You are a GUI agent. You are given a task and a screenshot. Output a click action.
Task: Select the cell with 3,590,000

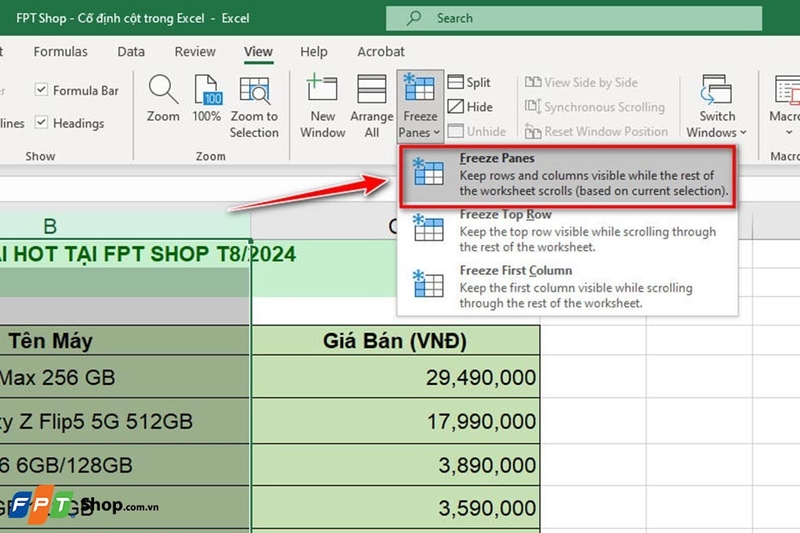[395, 507]
